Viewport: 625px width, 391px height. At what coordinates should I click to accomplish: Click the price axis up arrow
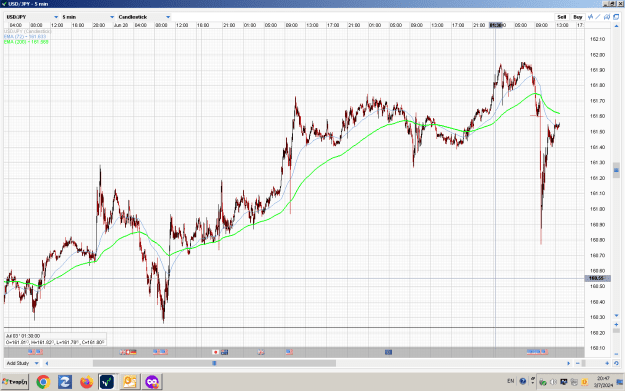coord(616,26)
